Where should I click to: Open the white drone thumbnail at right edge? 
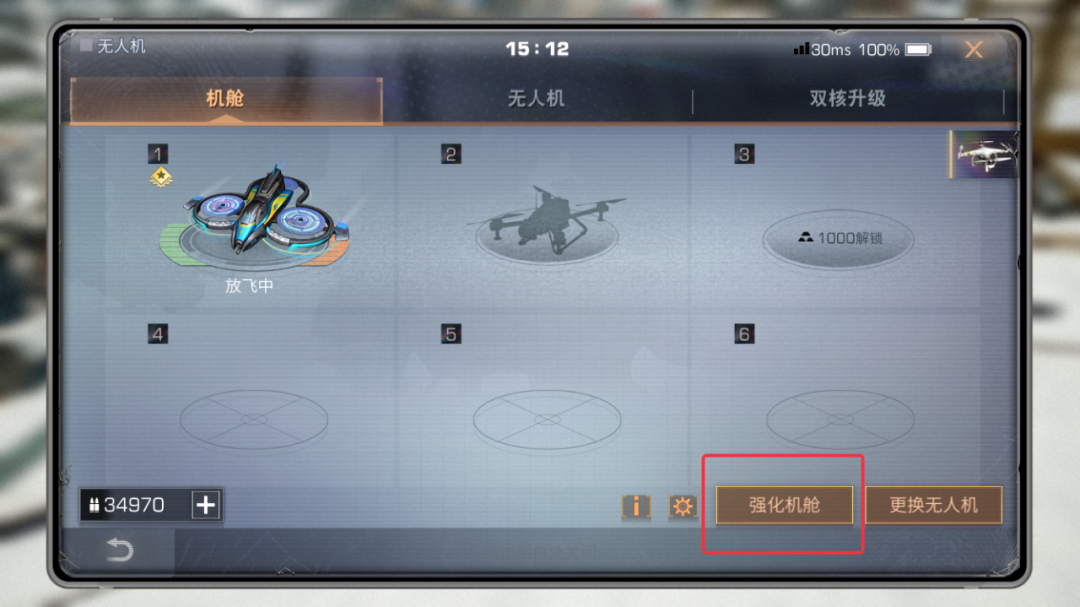(x=985, y=154)
